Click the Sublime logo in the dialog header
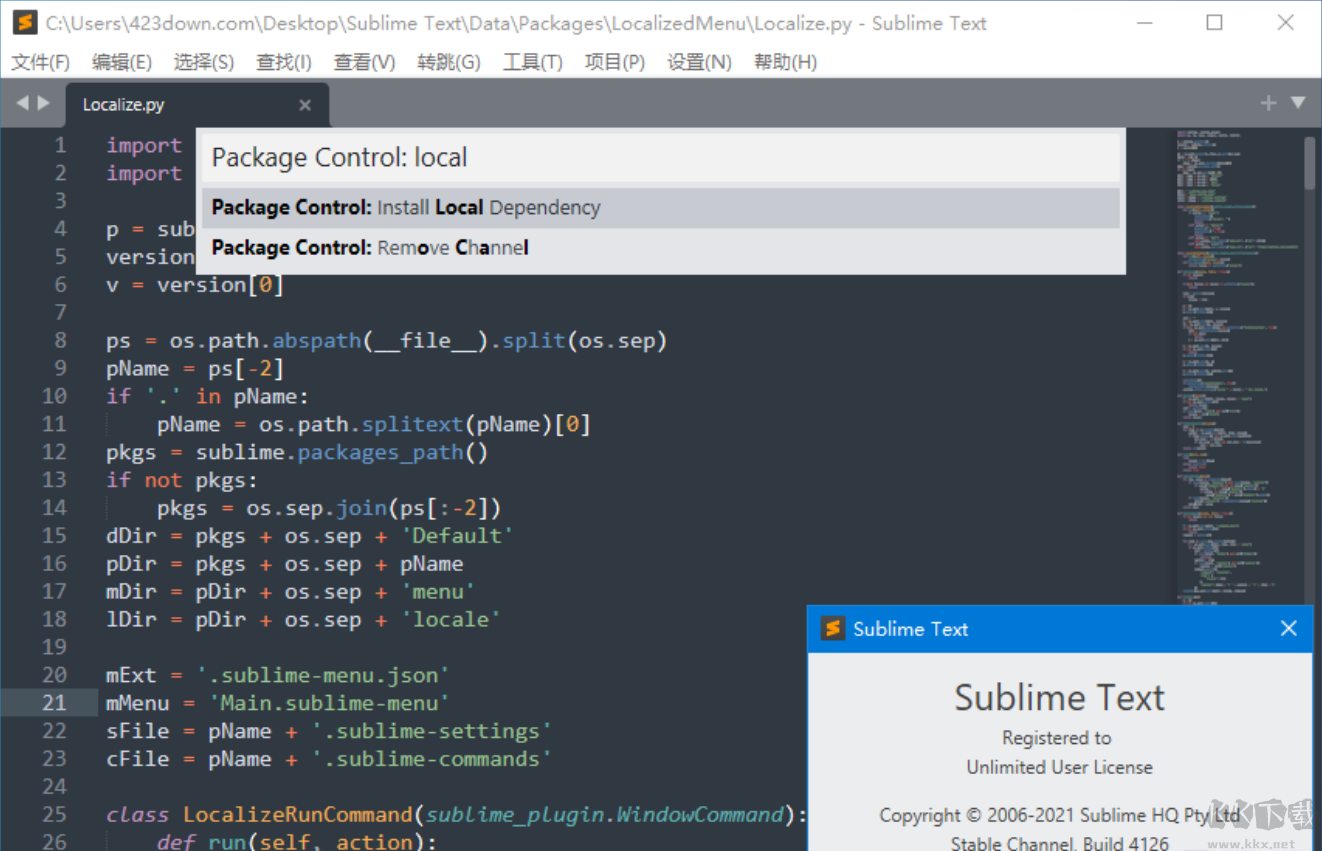The width and height of the screenshot is (1322, 851). (x=830, y=629)
